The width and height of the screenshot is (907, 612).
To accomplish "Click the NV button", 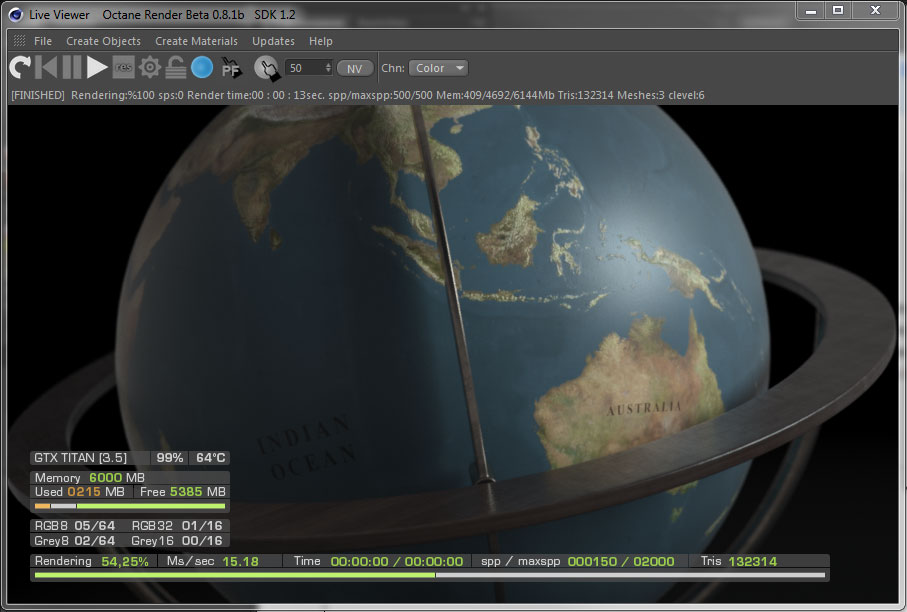I will [355, 69].
